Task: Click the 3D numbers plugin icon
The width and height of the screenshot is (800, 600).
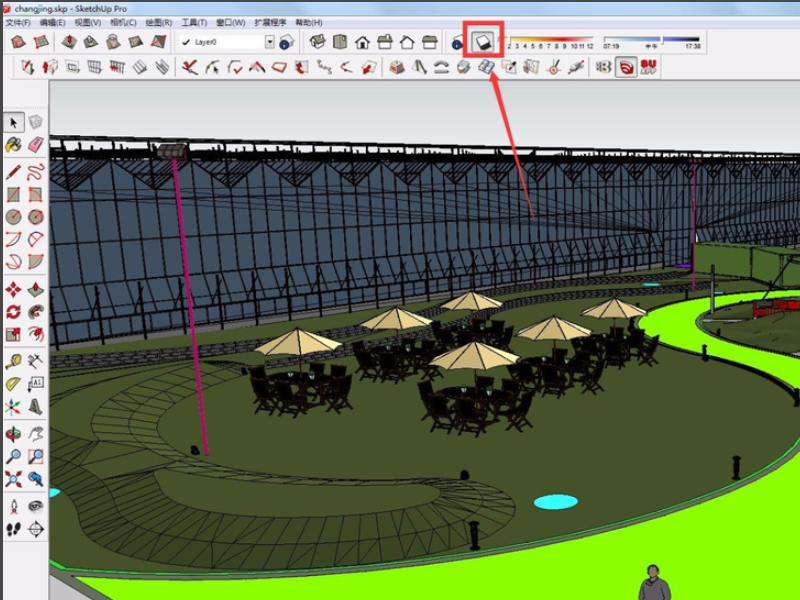Action: [x=604, y=67]
